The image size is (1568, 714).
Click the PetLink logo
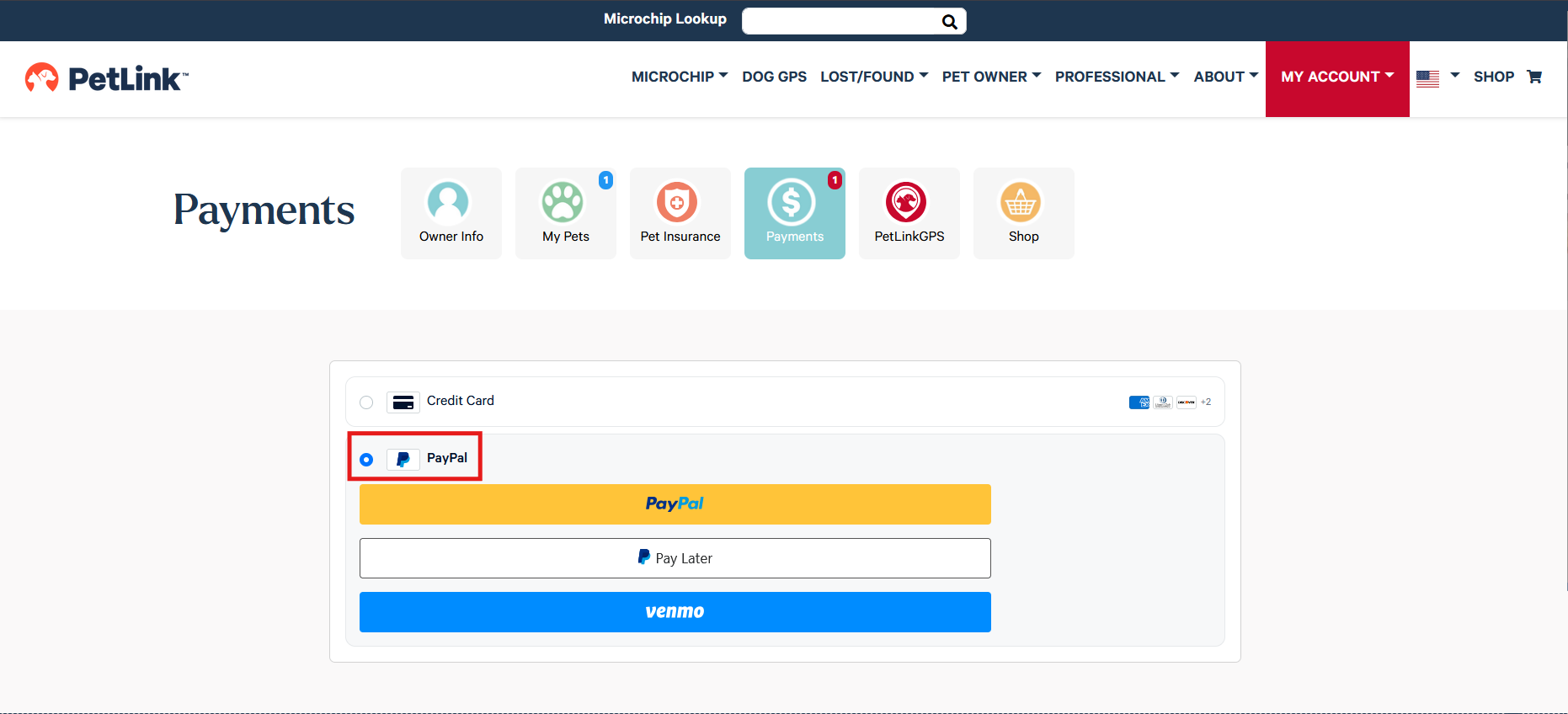[106, 77]
